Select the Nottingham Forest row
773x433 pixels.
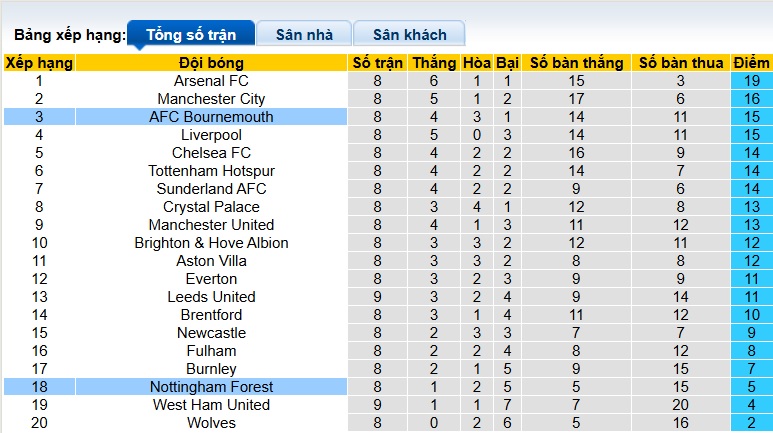click(211, 387)
